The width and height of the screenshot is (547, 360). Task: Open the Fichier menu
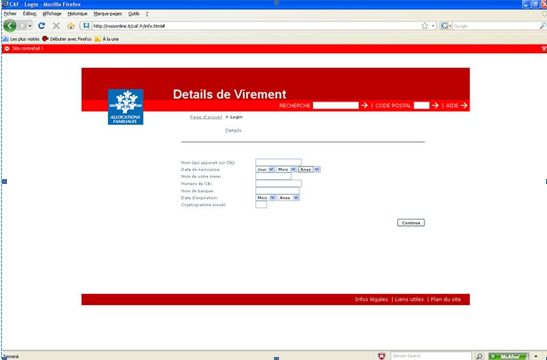coord(10,14)
